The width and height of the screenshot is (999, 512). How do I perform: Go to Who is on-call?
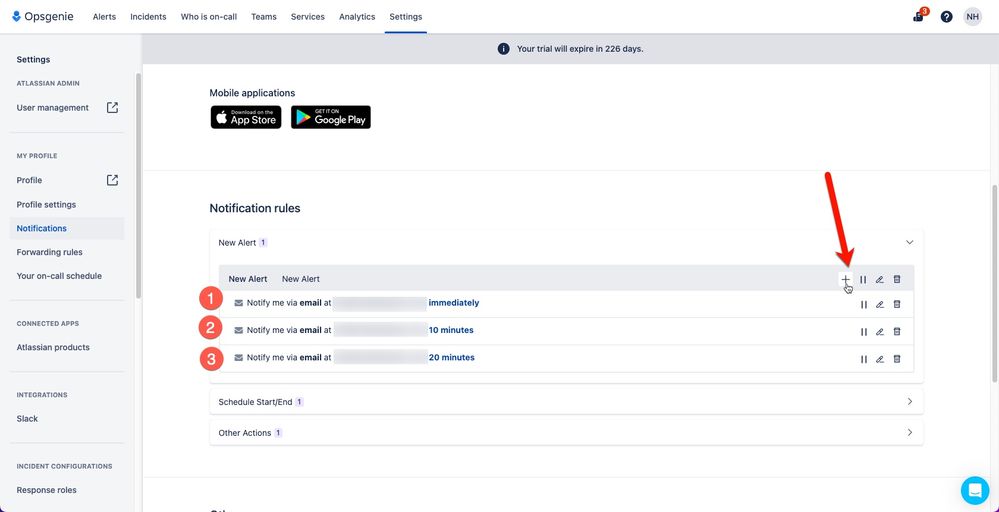coord(209,17)
